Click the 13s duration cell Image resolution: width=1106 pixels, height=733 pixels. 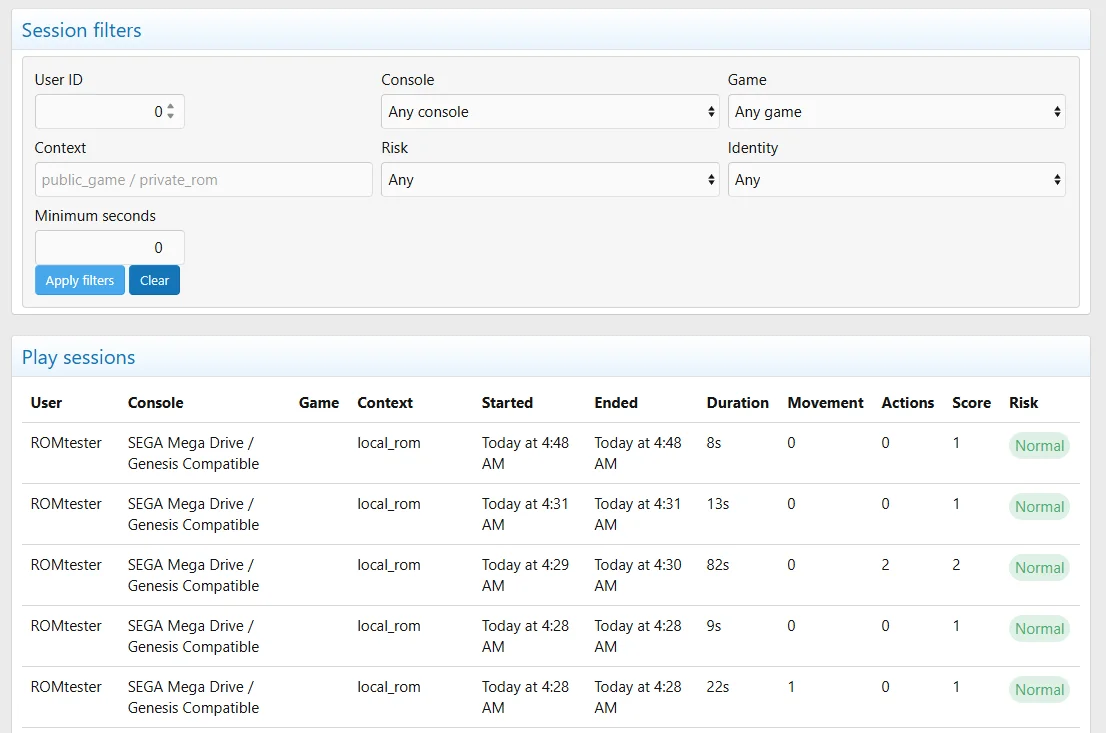tap(718, 504)
